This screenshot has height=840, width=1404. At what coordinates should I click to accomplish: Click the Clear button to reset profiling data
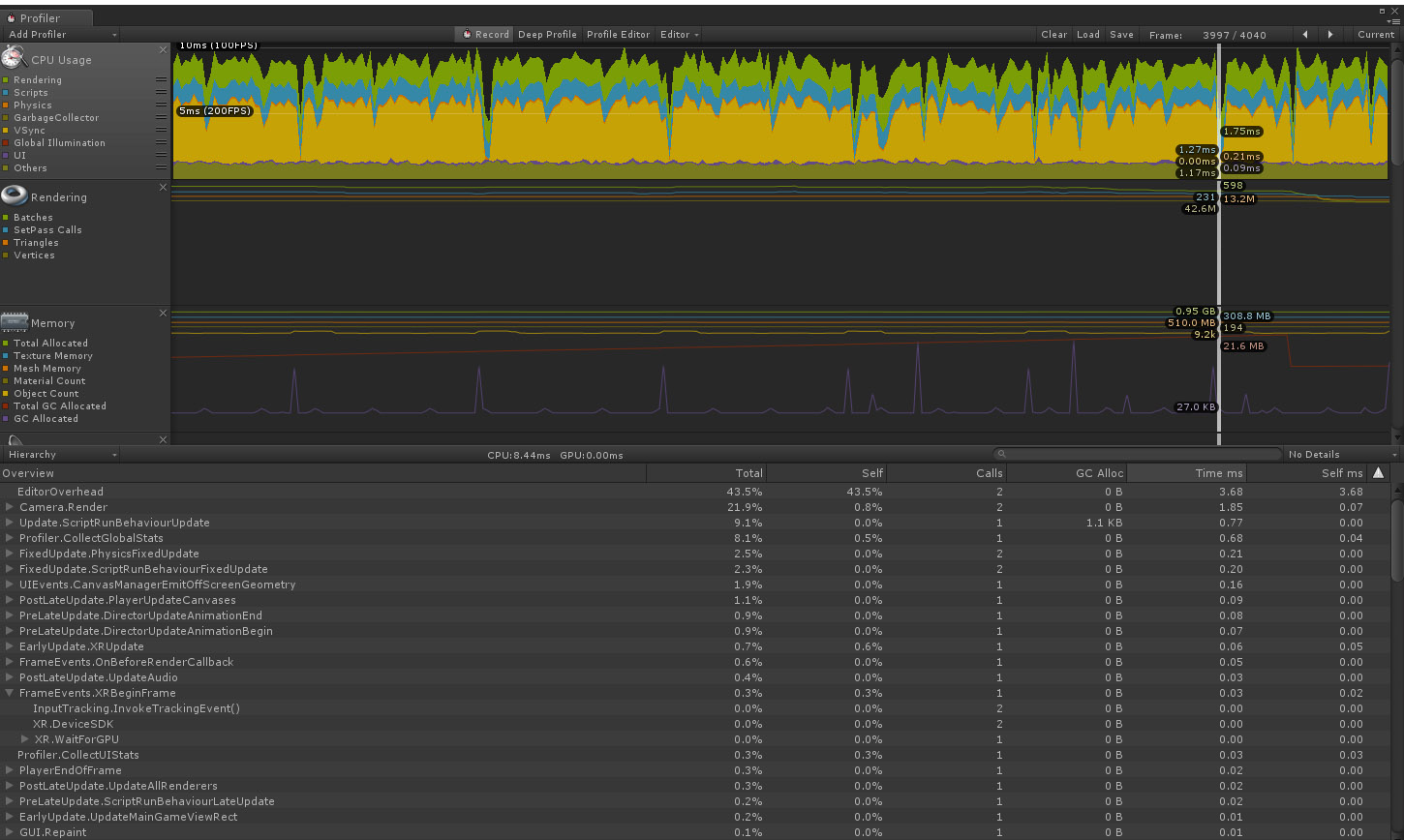tap(1053, 34)
